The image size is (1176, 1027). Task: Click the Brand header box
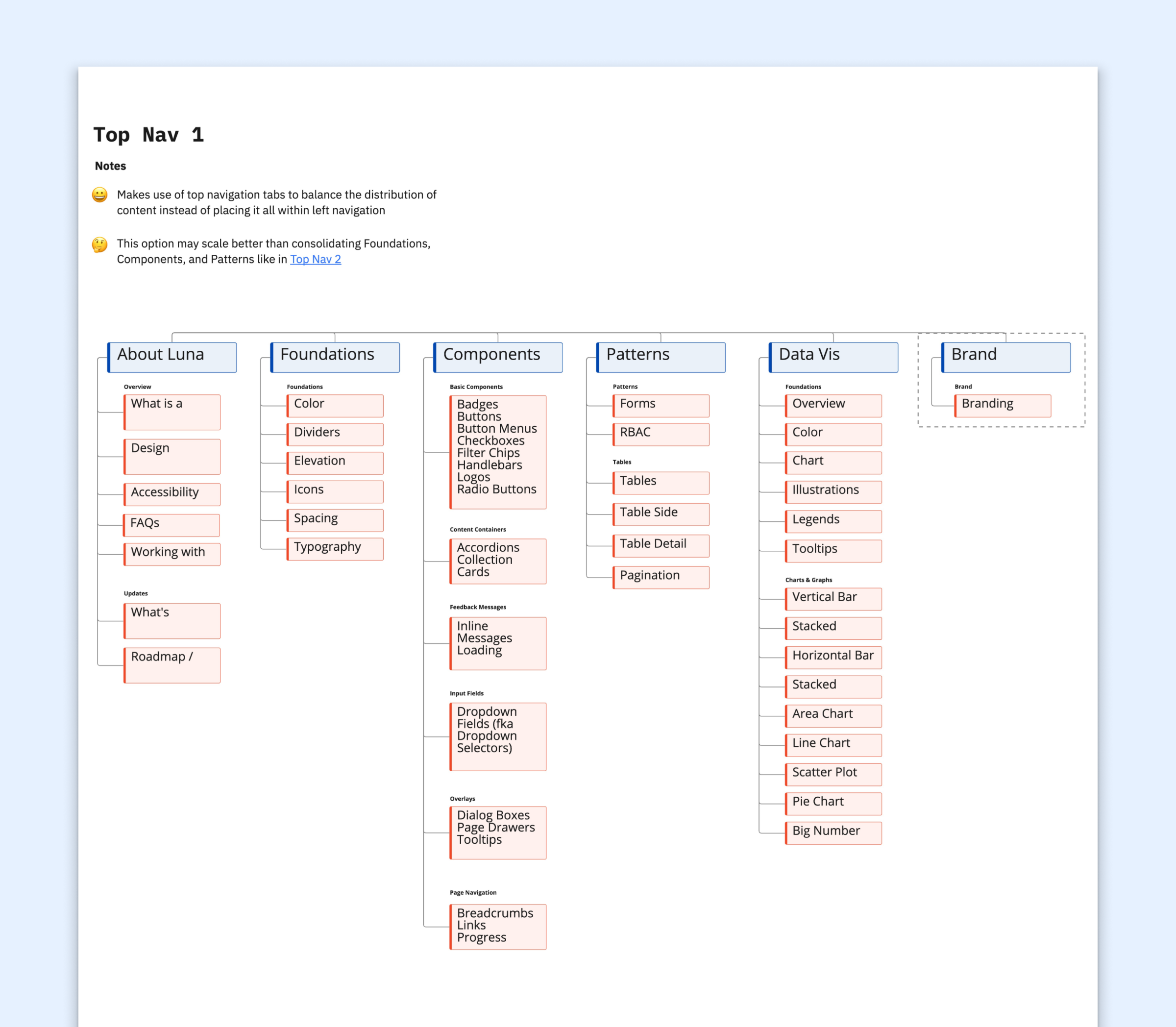pos(1006,357)
